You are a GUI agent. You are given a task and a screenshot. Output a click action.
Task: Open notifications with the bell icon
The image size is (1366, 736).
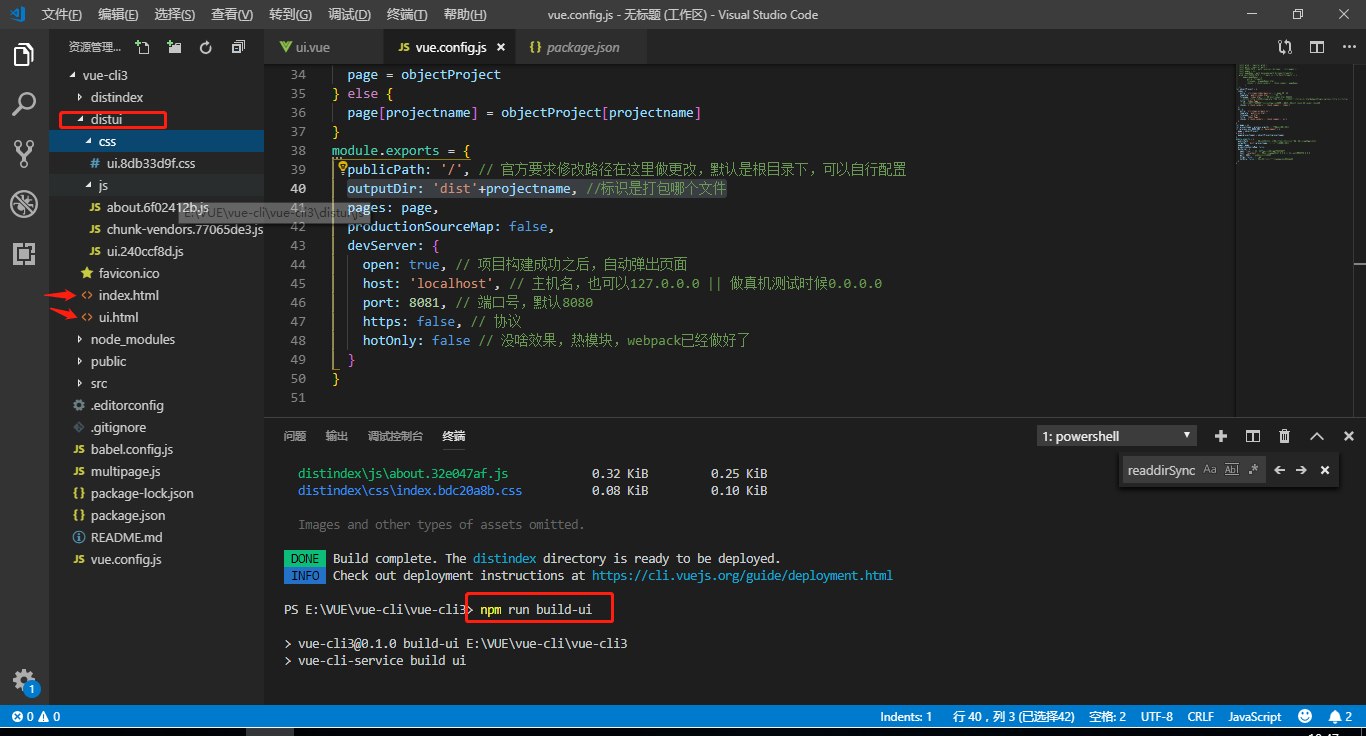pos(1339,716)
